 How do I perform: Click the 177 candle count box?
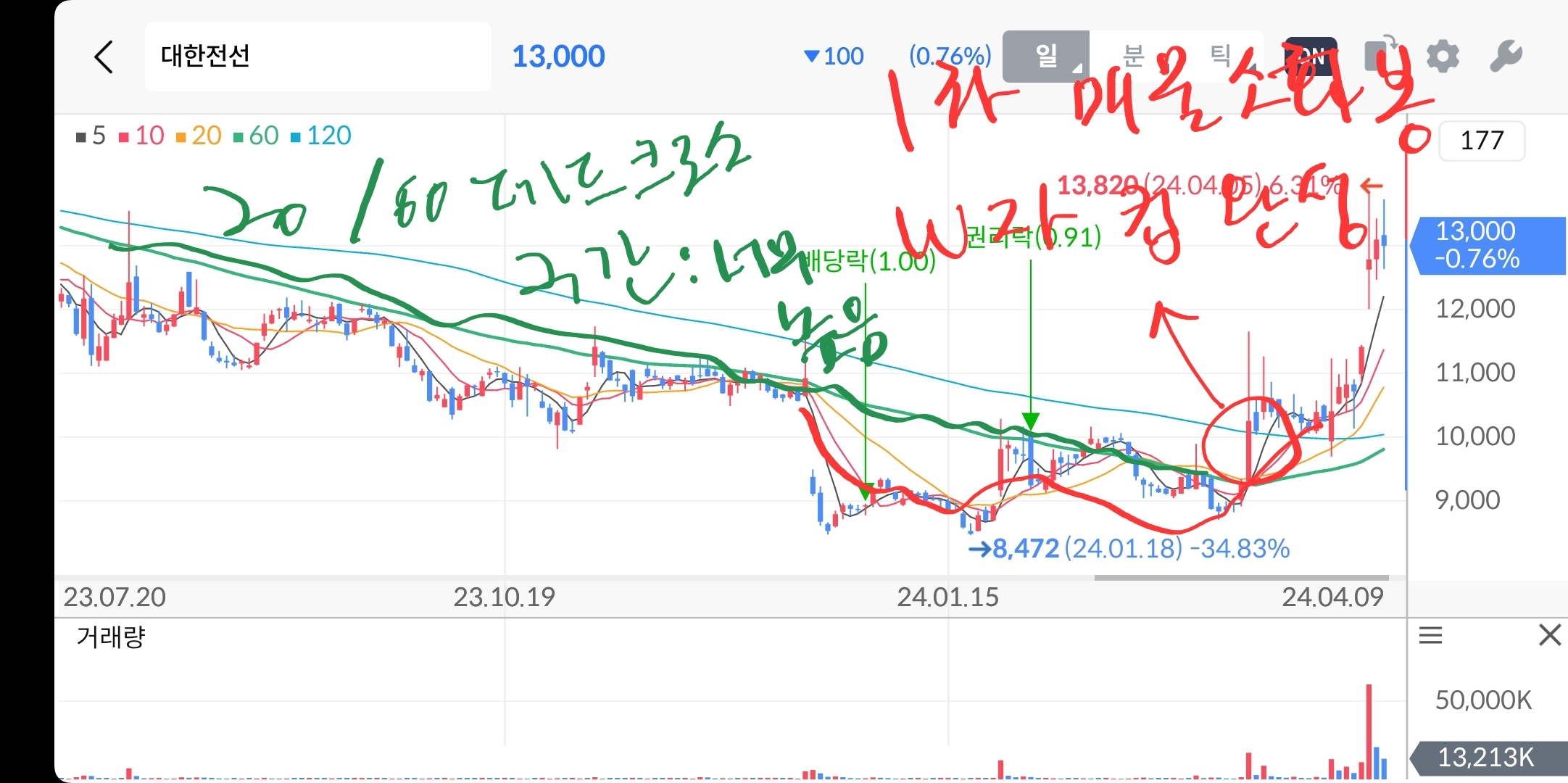[1481, 141]
